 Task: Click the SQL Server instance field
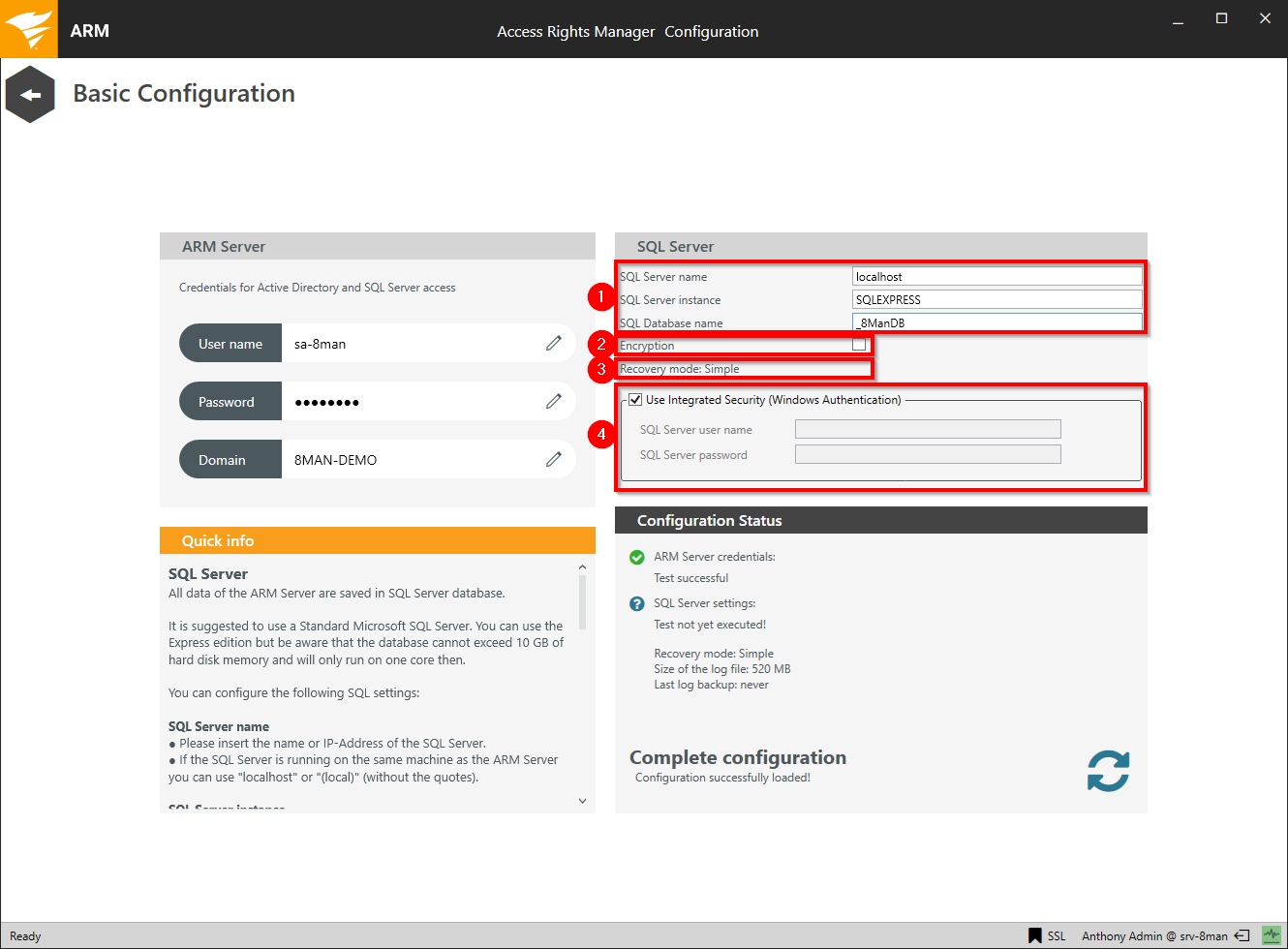coord(996,299)
